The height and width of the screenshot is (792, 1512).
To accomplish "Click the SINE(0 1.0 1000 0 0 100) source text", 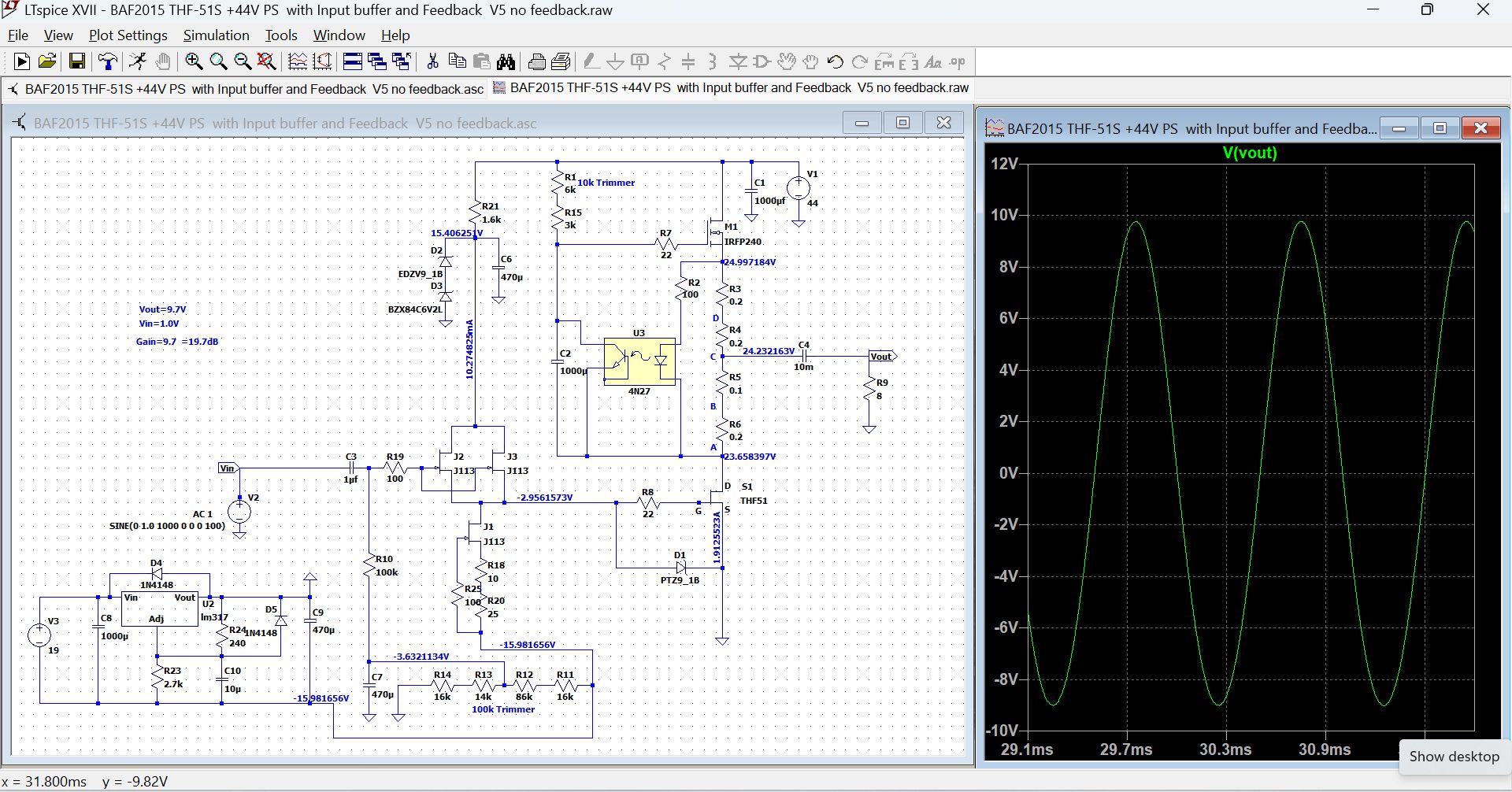I will pyautogui.click(x=167, y=526).
